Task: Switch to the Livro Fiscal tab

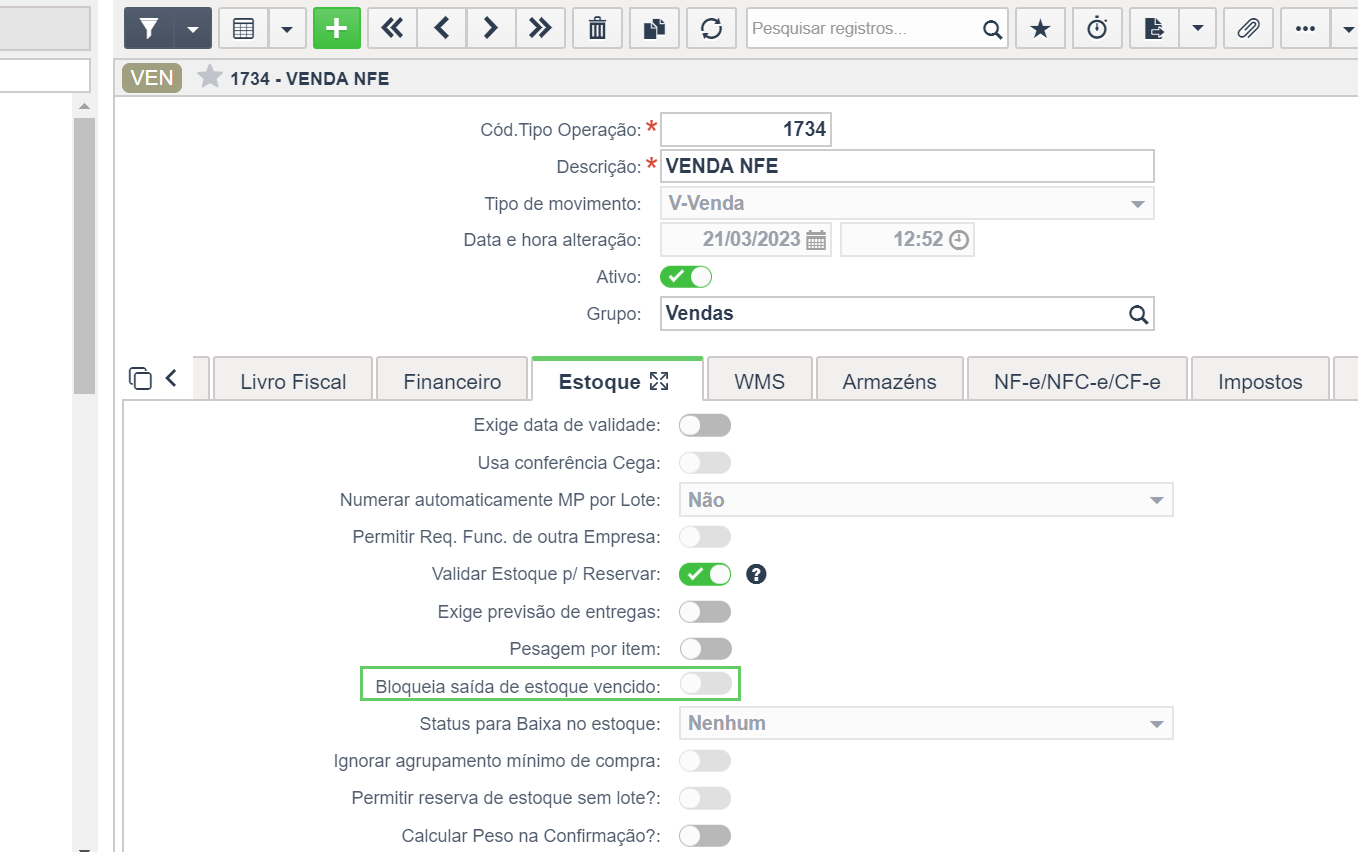Action: pos(293,381)
